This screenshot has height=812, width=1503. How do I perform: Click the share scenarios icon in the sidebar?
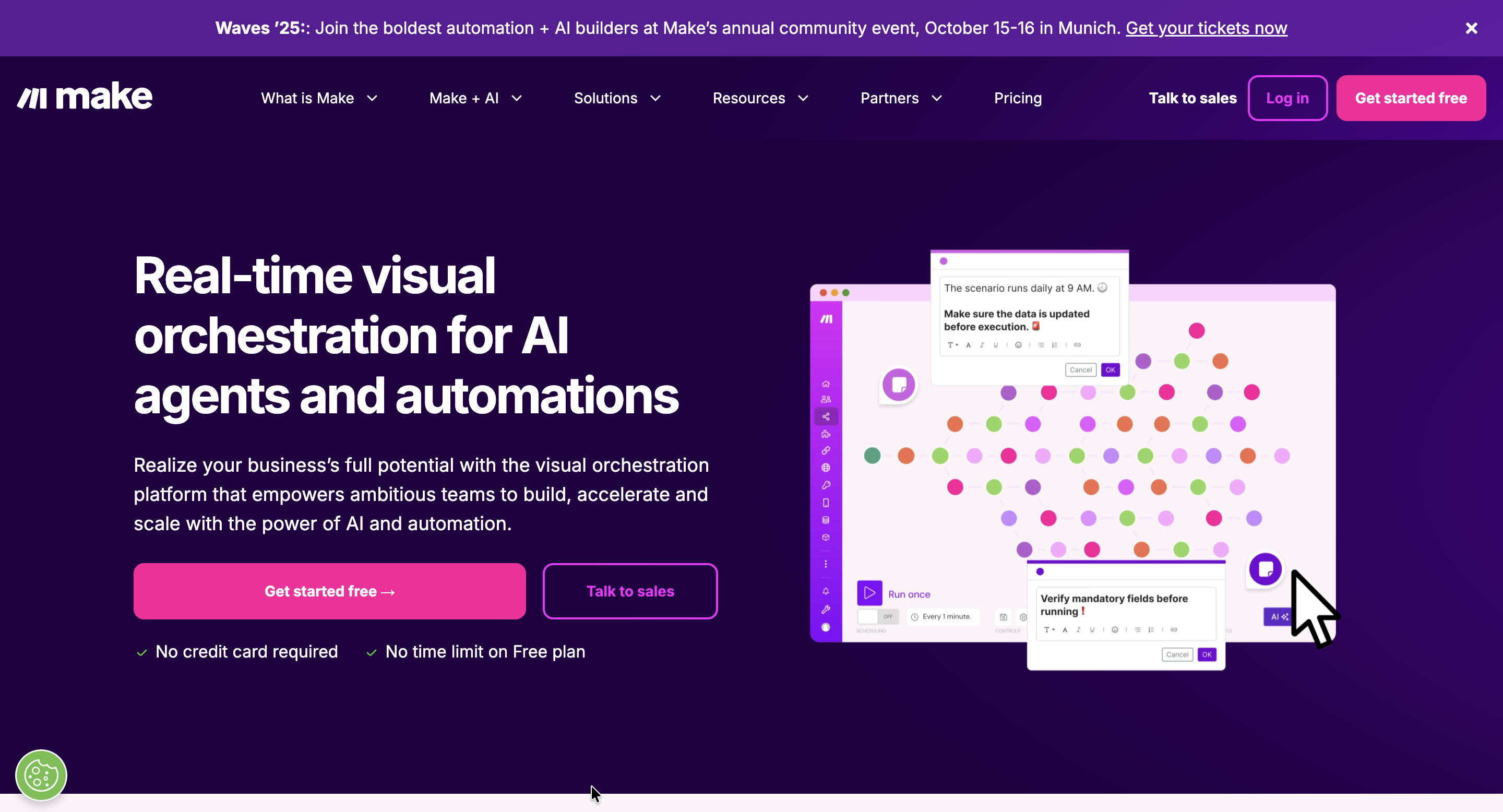pyautogui.click(x=826, y=416)
